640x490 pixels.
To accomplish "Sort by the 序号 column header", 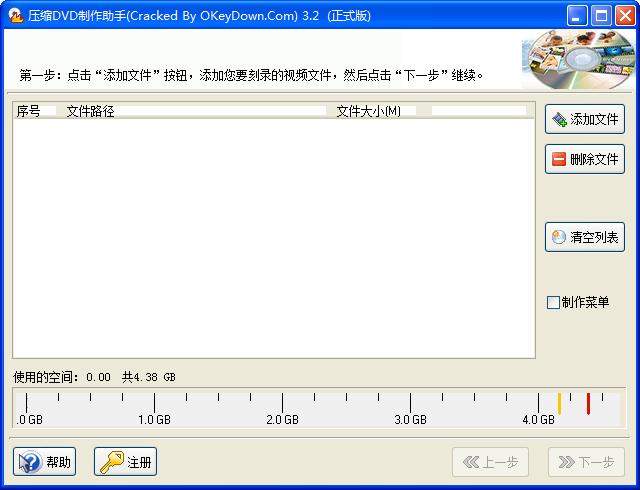I will point(36,111).
